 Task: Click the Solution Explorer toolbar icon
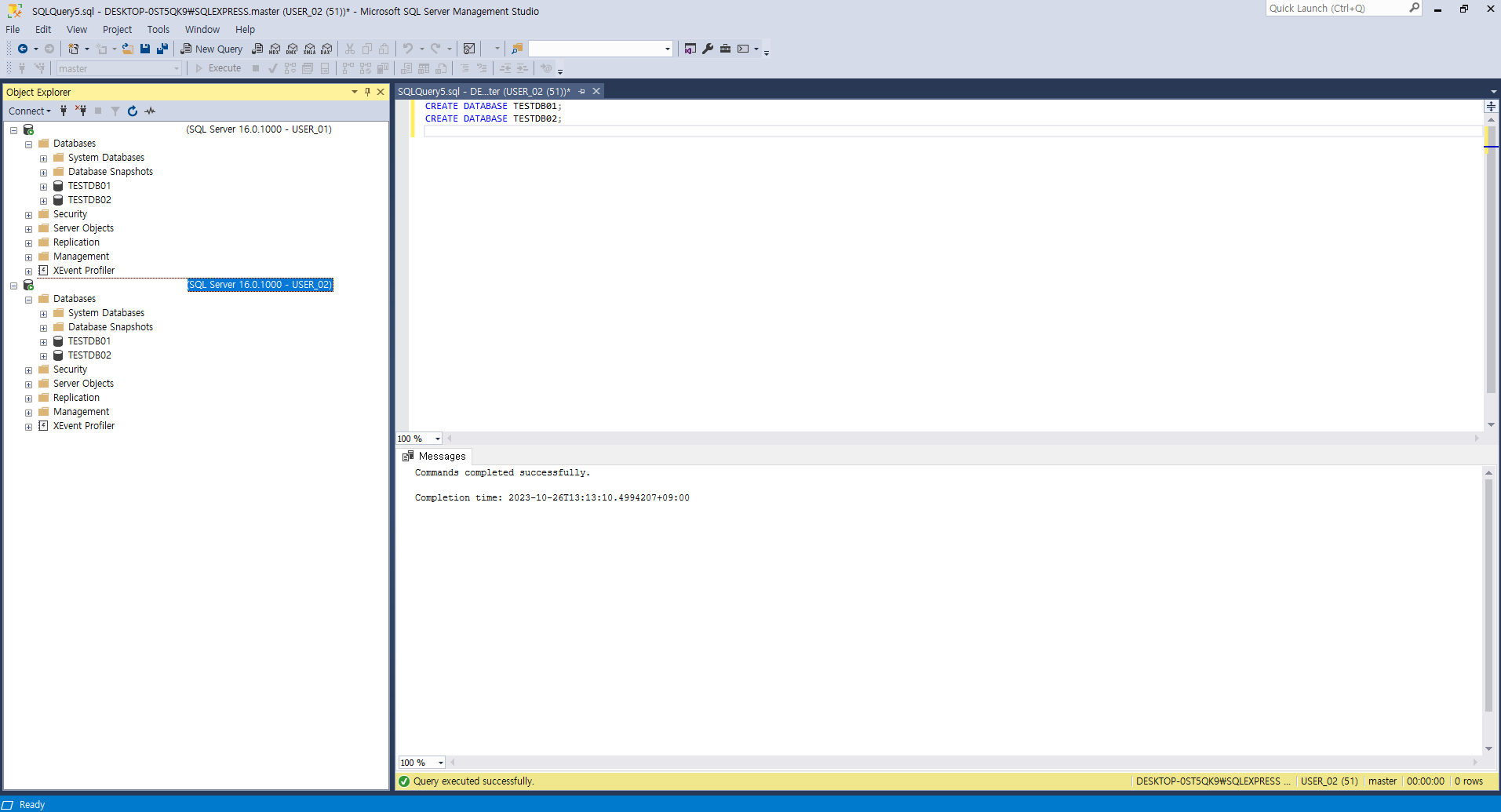click(x=690, y=49)
